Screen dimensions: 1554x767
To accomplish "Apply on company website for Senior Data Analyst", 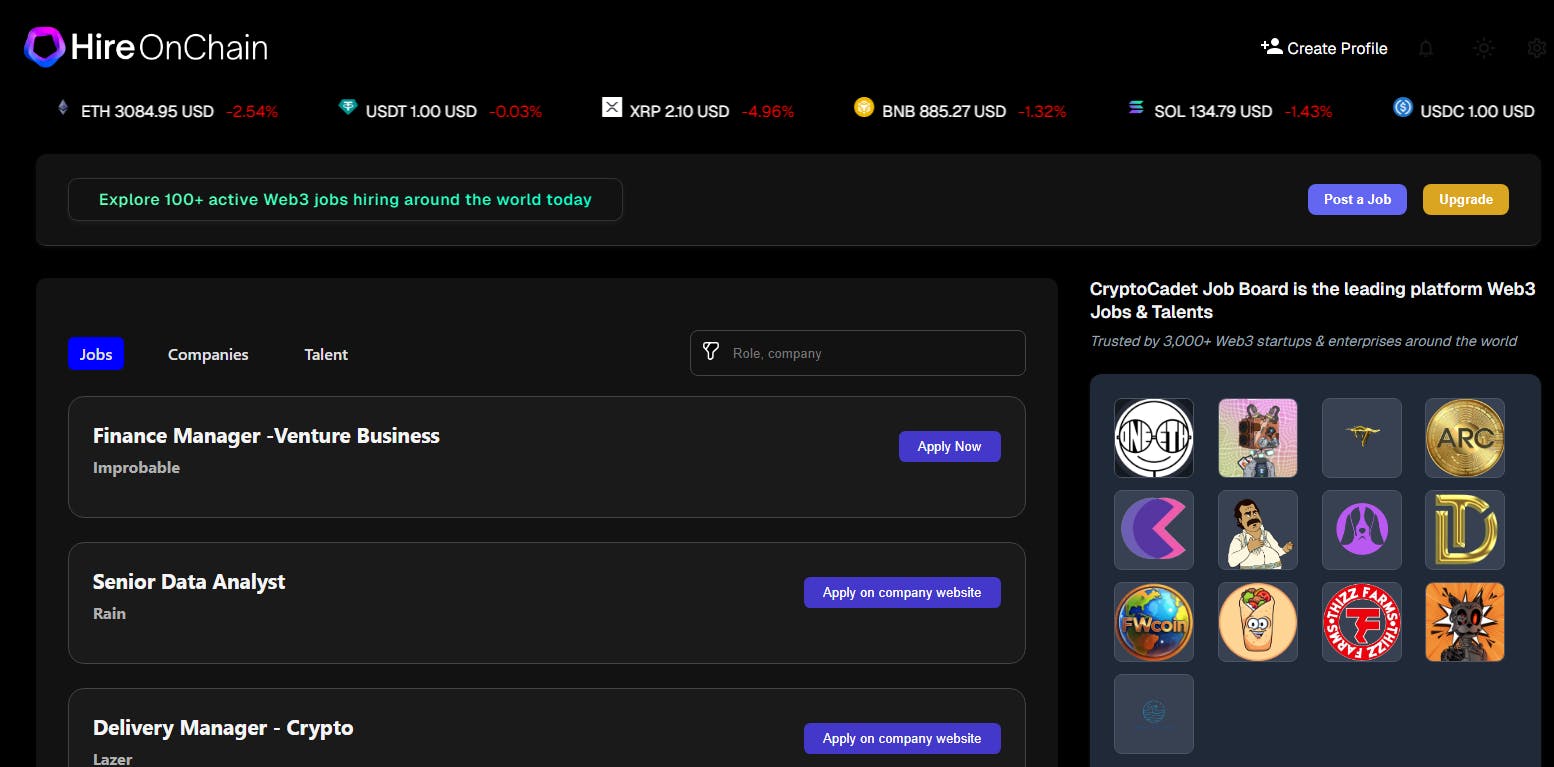I will pyautogui.click(x=902, y=592).
